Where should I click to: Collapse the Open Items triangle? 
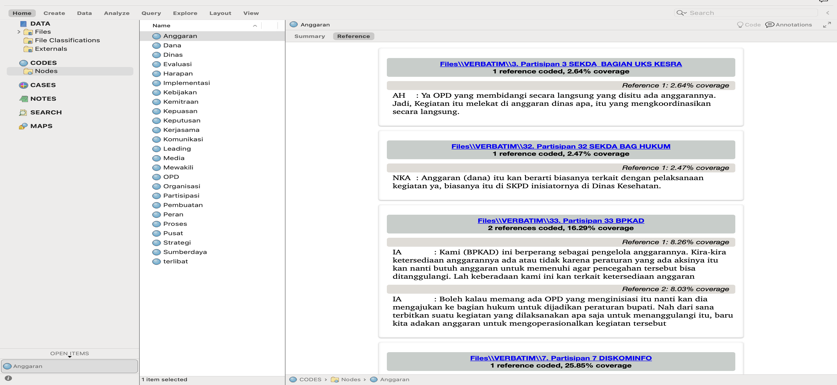click(x=69, y=357)
